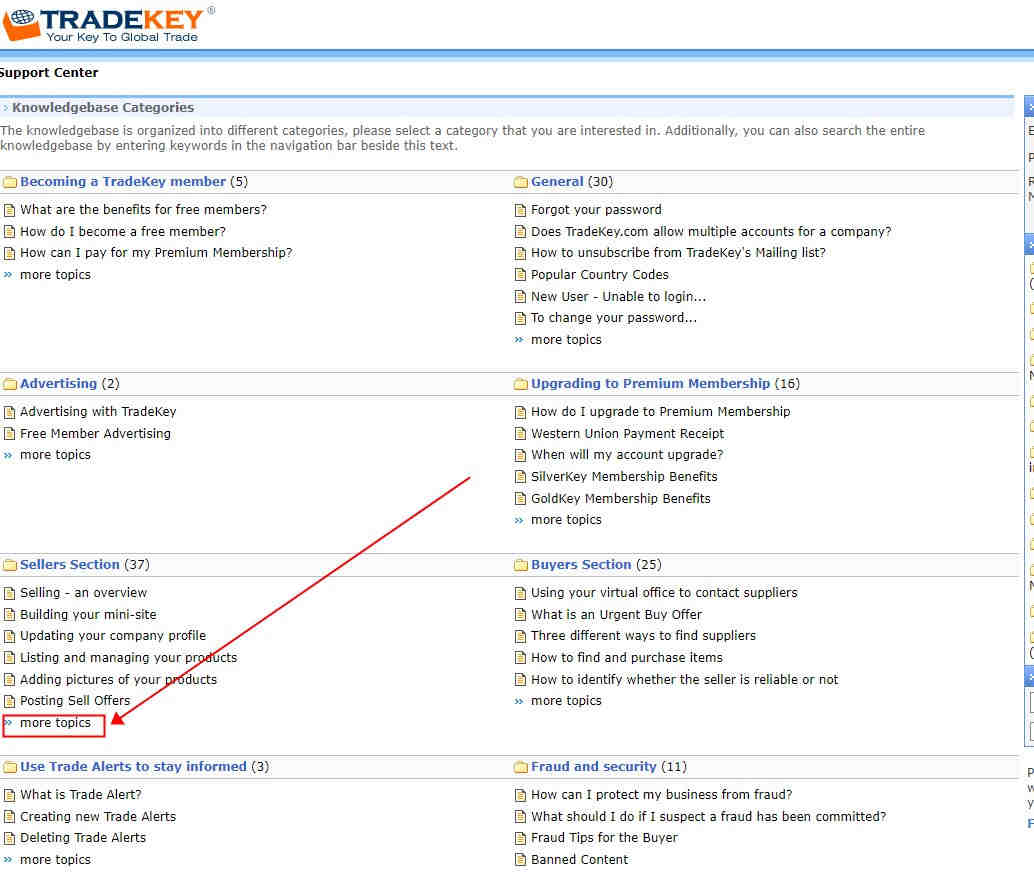Open Upgrading to Premium Membership category
Image resolution: width=1034 pixels, height=875 pixels.
click(x=650, y=384)
